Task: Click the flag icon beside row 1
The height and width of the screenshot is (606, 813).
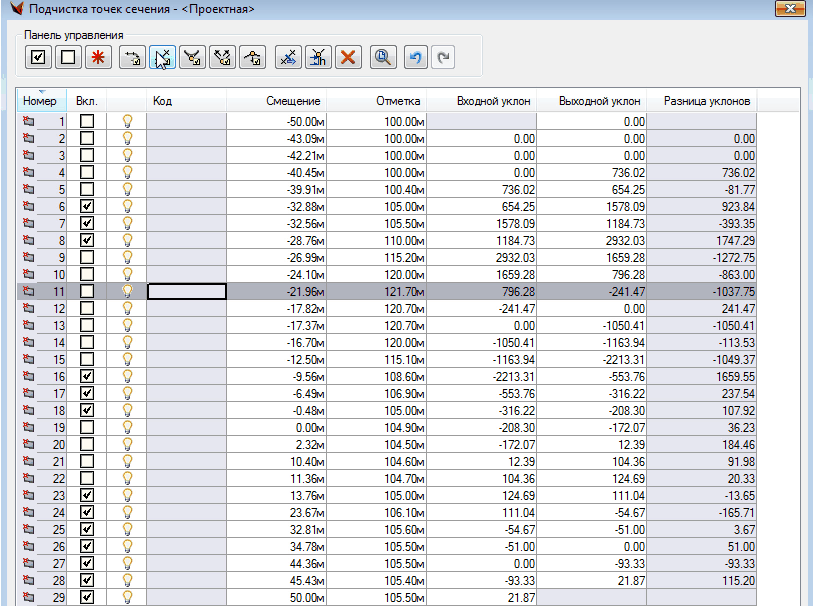Action: 28,121
